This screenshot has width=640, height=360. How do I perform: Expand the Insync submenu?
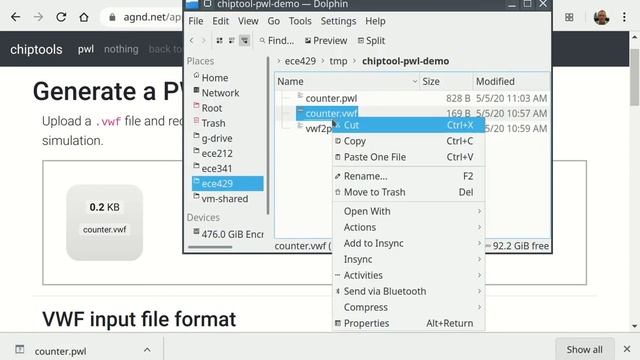(x=409, y=259)
